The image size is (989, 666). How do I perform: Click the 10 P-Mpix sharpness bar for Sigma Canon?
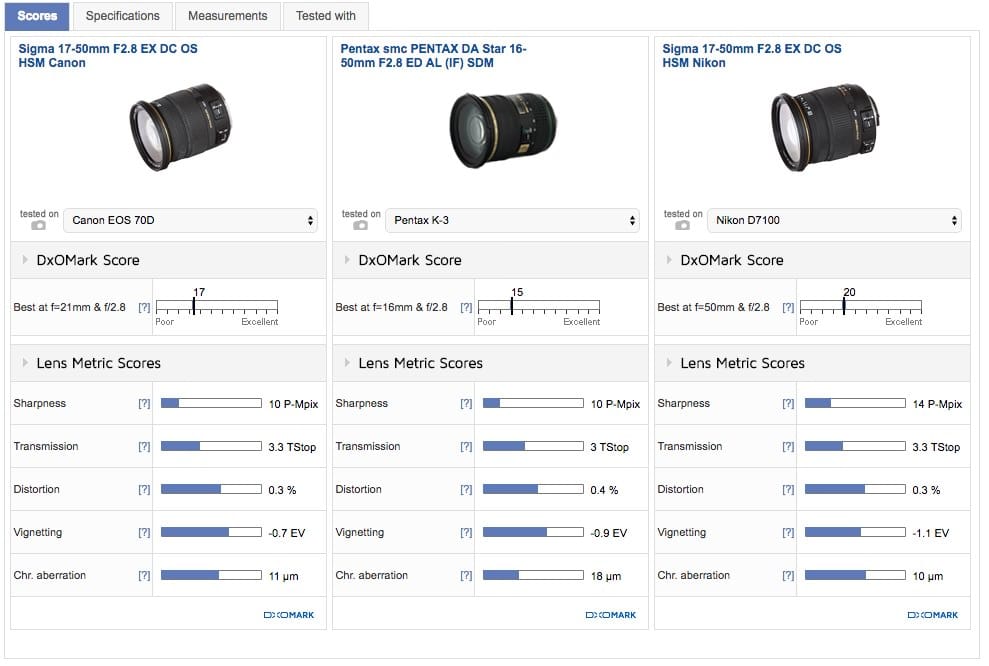click(x=211, y=403)
